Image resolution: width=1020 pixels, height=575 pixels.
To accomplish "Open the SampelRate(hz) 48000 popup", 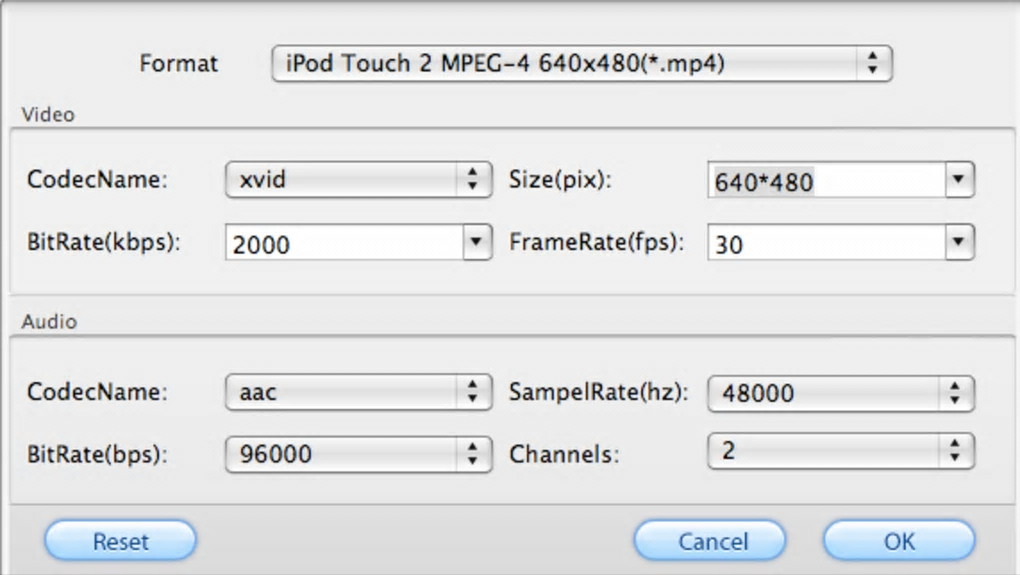I will (x=825, y=392).
